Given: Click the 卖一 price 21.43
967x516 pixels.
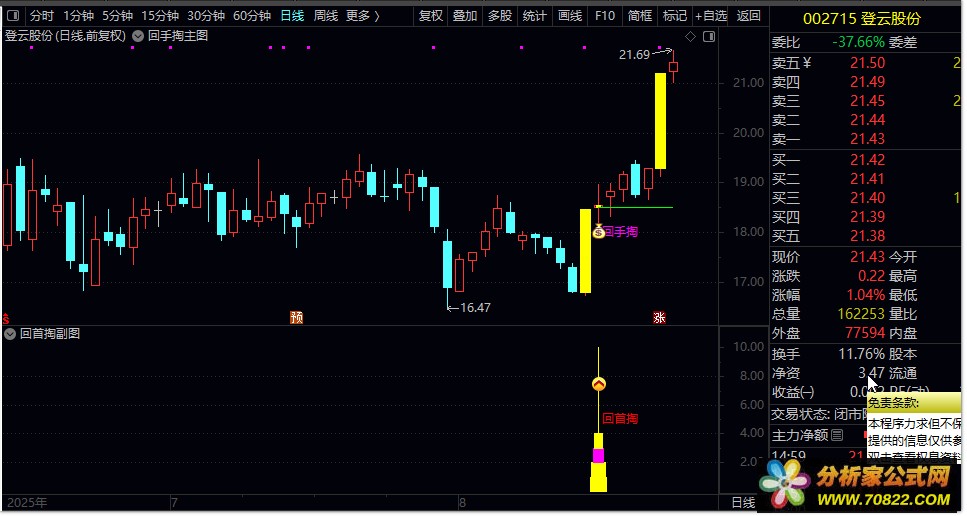Looking at the screenshot, I should 867,139.
